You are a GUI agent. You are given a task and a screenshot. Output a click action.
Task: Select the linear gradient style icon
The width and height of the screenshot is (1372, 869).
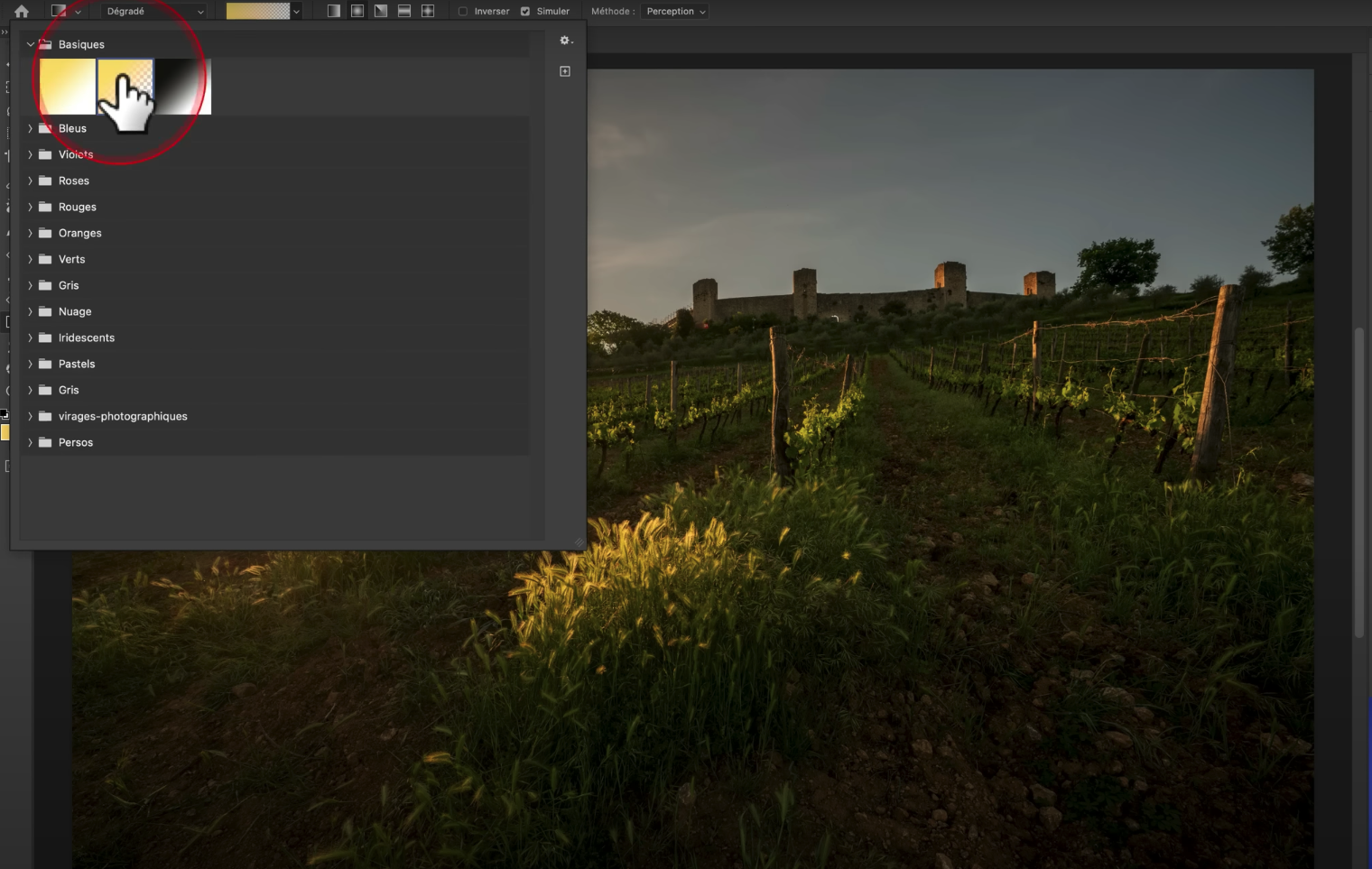[334, 12]
